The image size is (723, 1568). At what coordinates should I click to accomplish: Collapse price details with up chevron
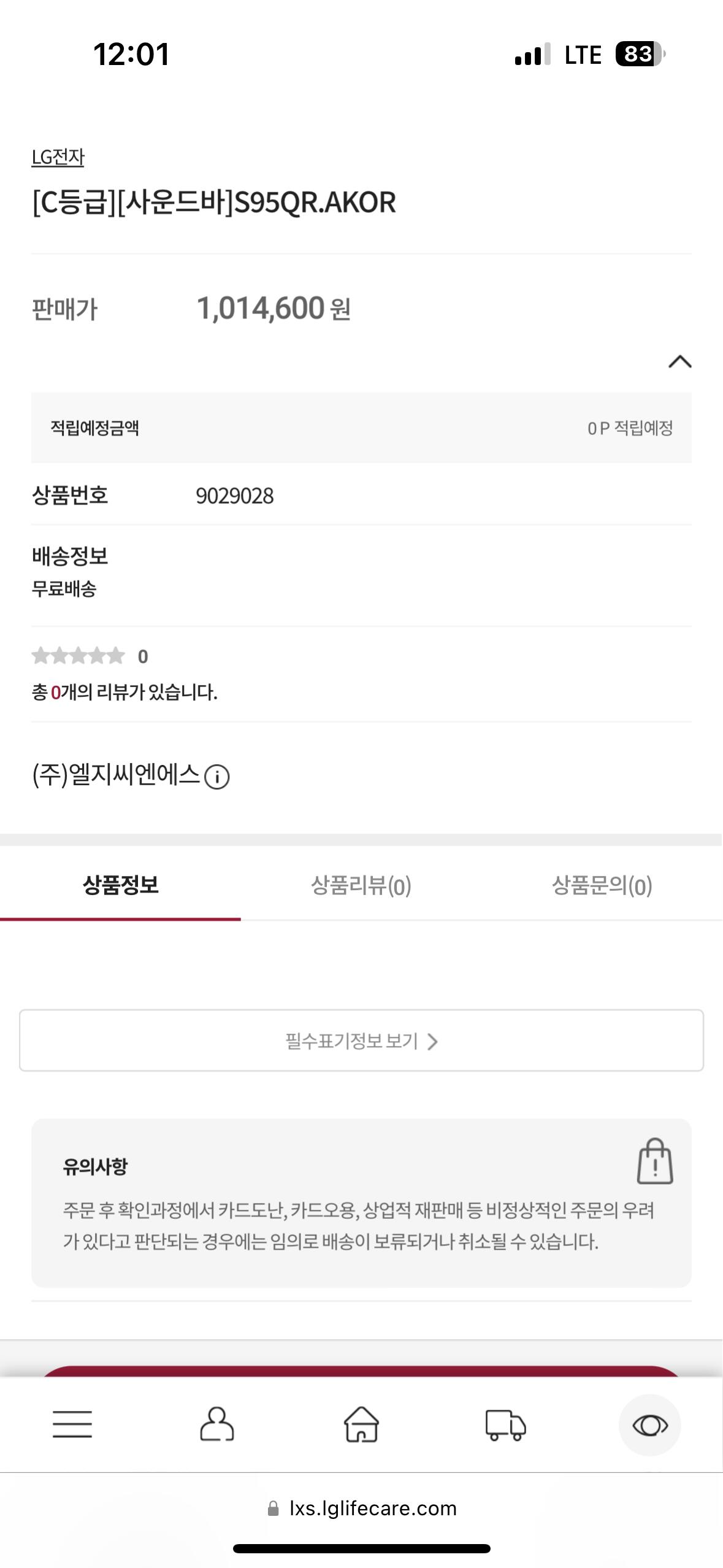679,361
